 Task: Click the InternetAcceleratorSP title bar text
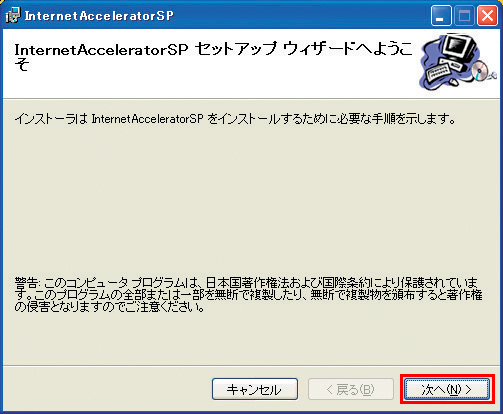99,16
